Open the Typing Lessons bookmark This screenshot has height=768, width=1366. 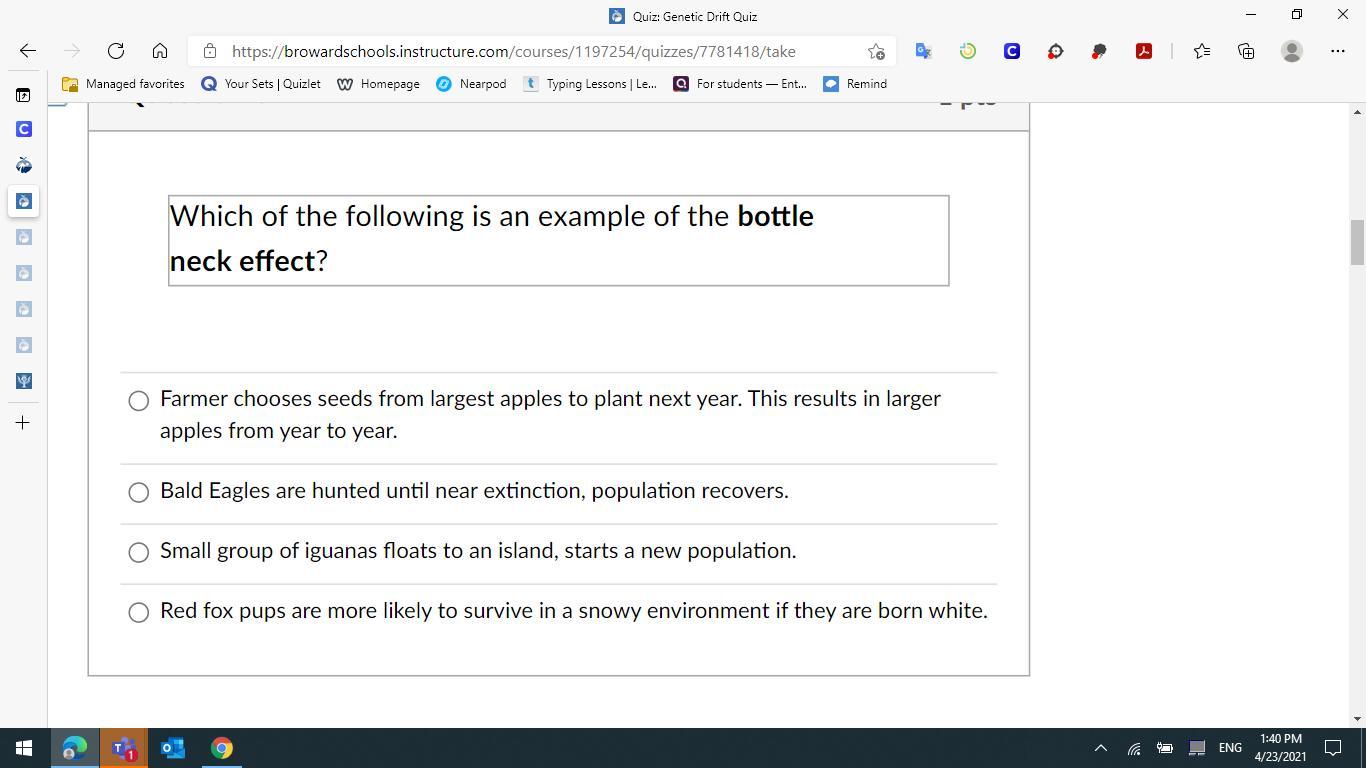pos(590,84)
